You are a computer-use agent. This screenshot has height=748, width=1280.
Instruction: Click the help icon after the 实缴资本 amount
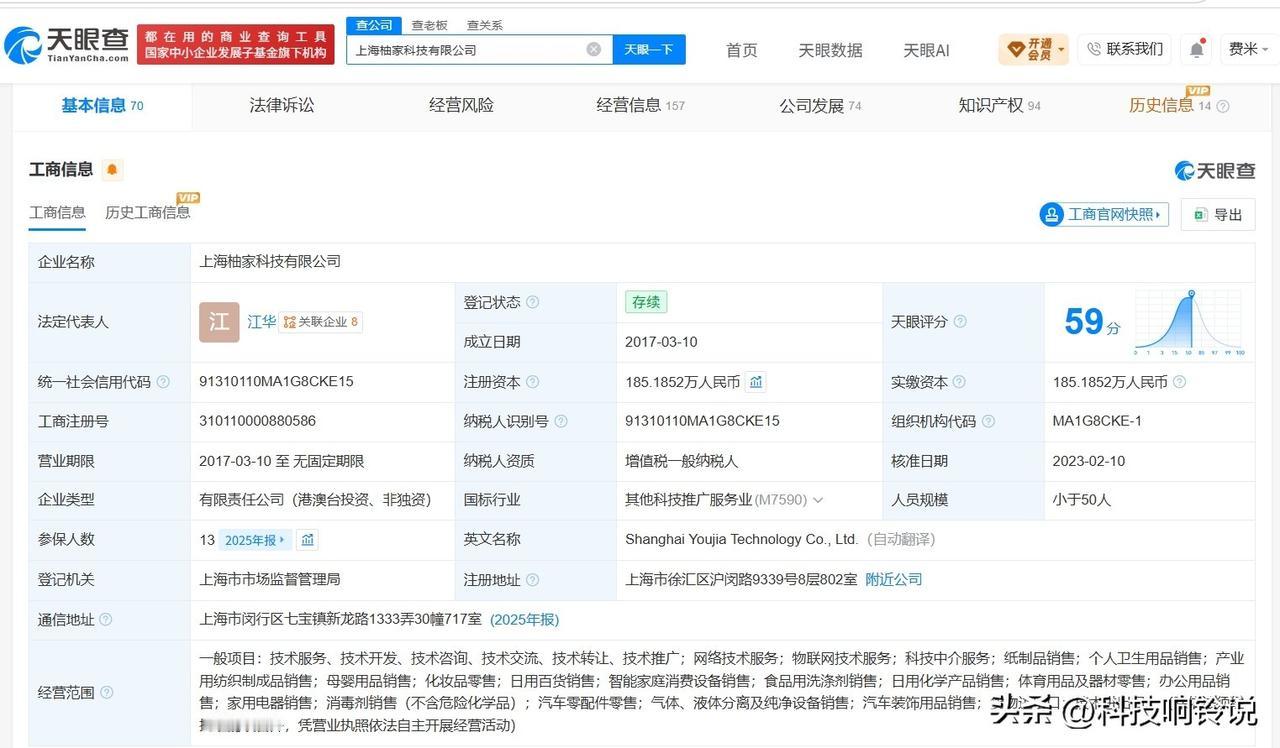(1179, 382)
